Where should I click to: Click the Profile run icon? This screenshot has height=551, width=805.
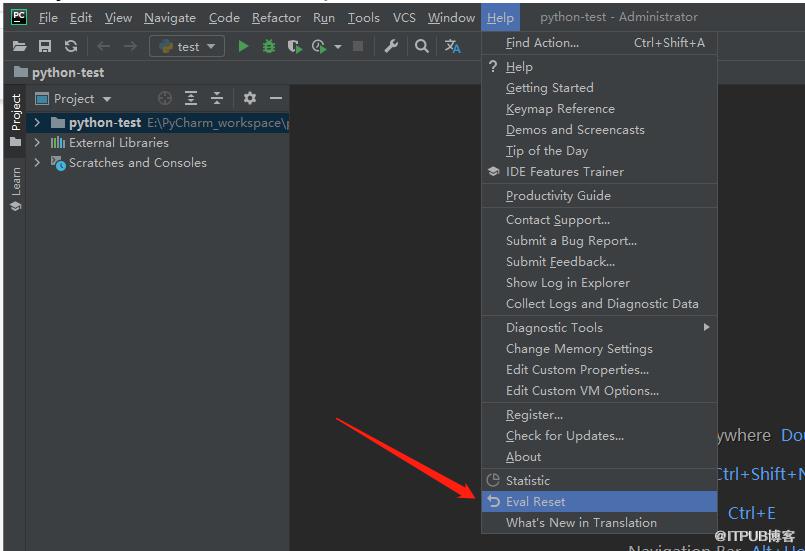[319, 47]
